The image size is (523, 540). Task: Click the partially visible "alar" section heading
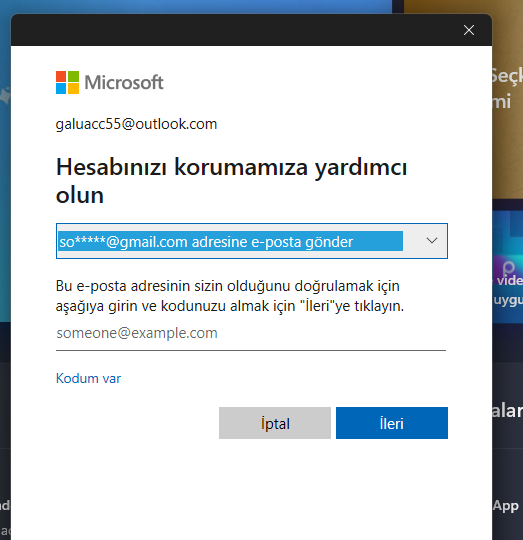click(x=508, y=411)
